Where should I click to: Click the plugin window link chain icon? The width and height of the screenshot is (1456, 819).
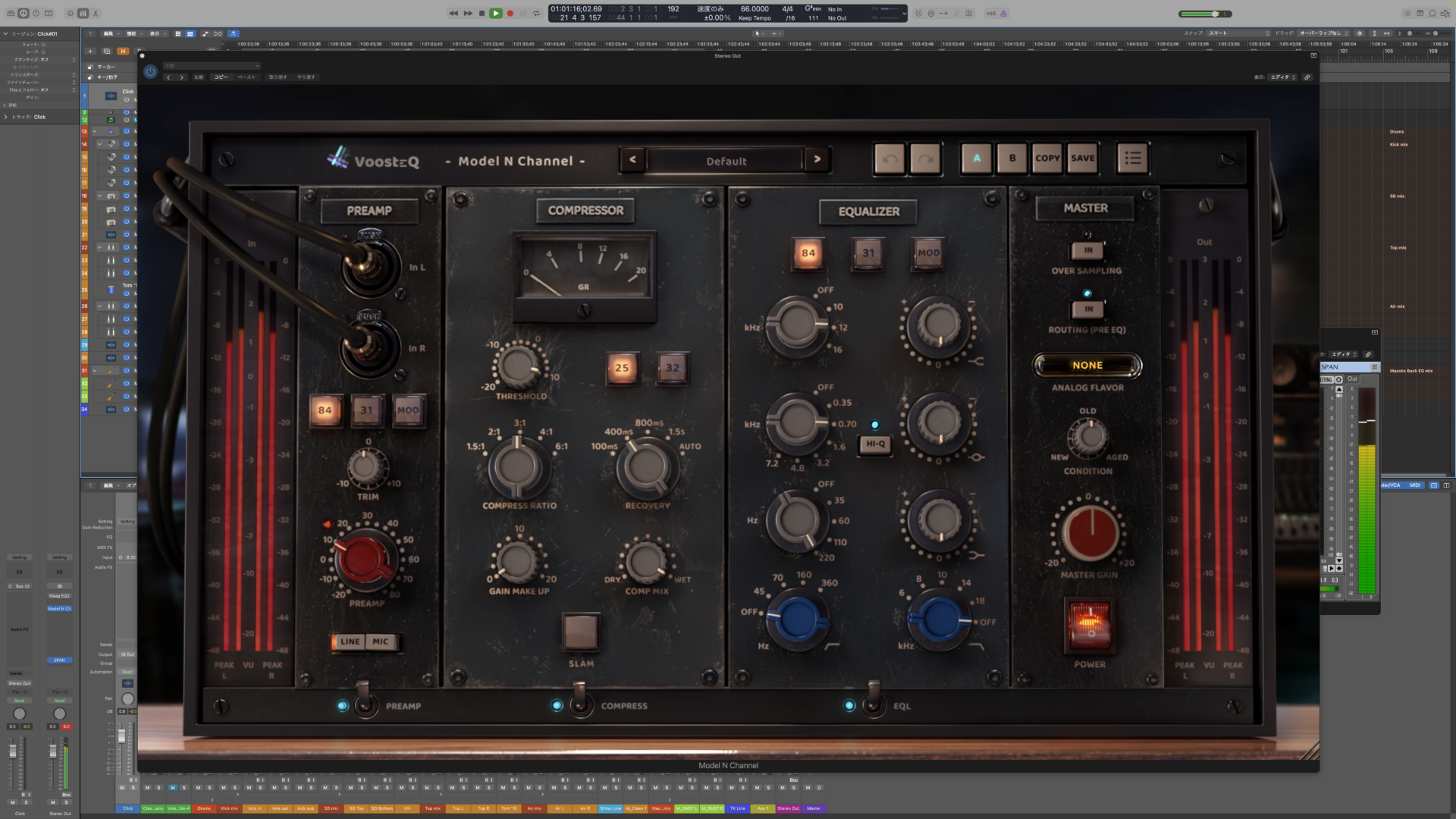pyautogui.click(x=1307, y=77)
